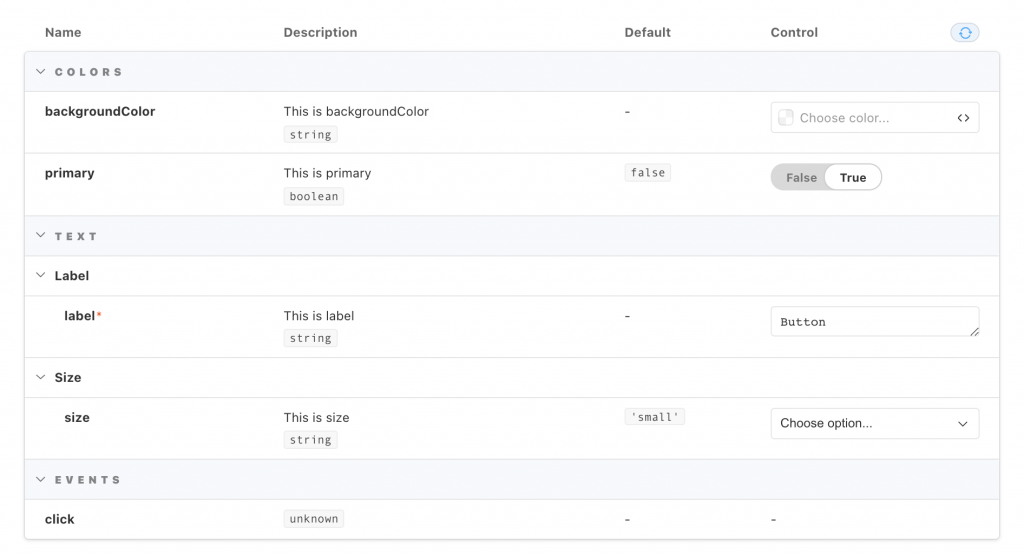Click the backgroundColor property name
This screenshot has height=555, width=1024.
tap(100, 112)
